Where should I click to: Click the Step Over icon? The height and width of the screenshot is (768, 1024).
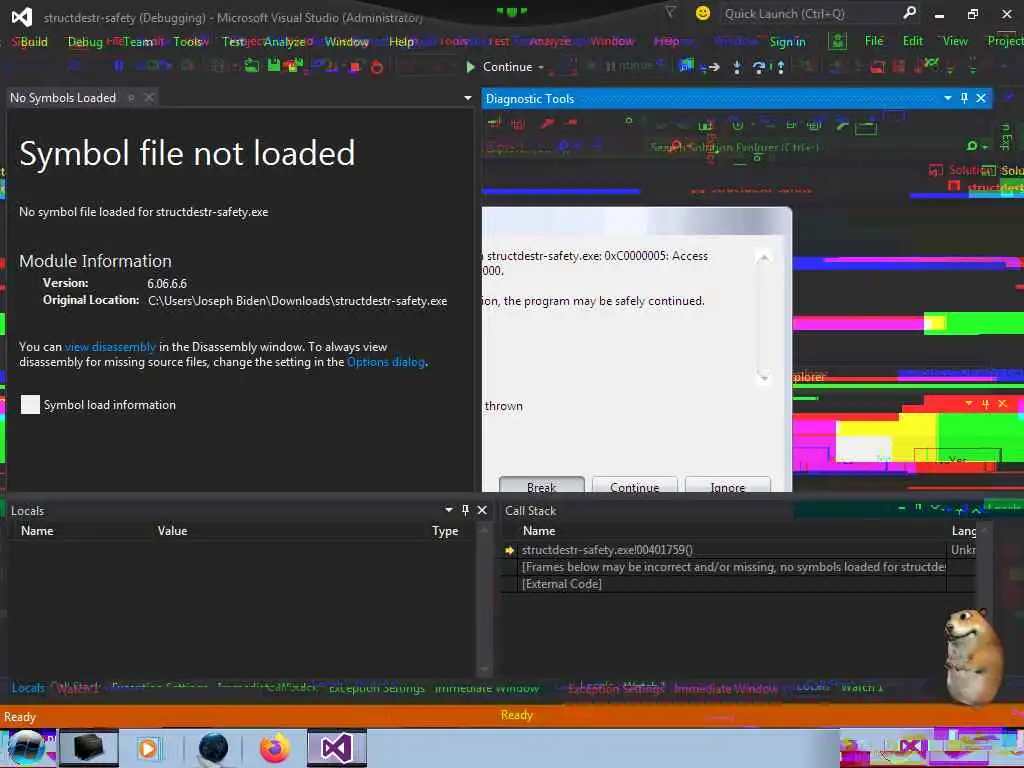click(759, 67)
